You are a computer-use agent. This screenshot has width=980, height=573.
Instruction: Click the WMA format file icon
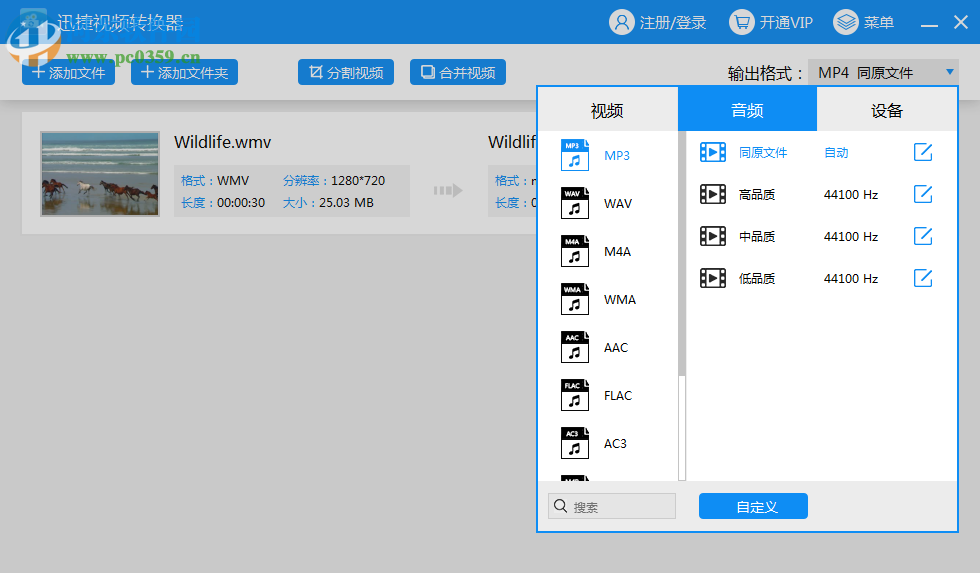pos(575,299)
